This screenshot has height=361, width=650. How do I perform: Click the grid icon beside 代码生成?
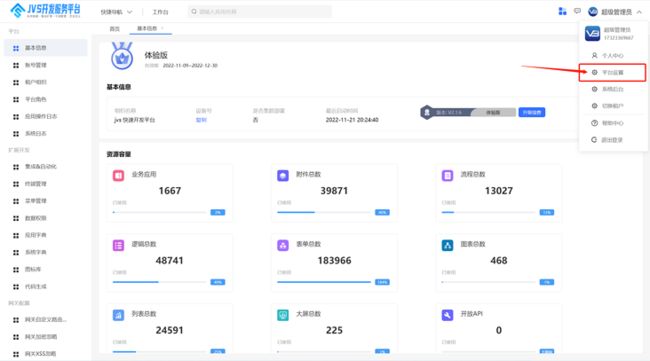[16, 286]
